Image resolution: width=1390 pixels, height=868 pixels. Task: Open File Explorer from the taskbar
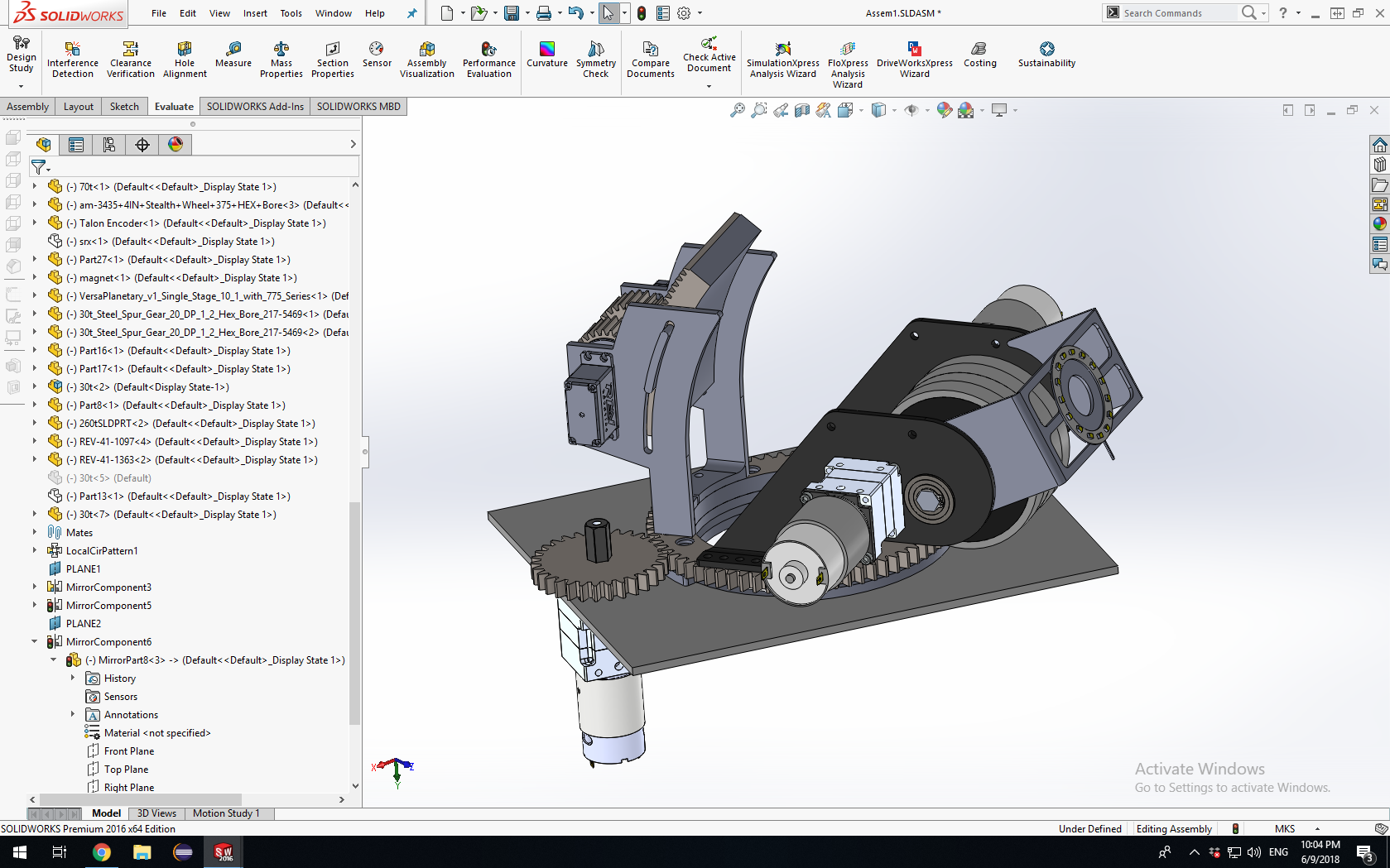(x=142, y=852)
